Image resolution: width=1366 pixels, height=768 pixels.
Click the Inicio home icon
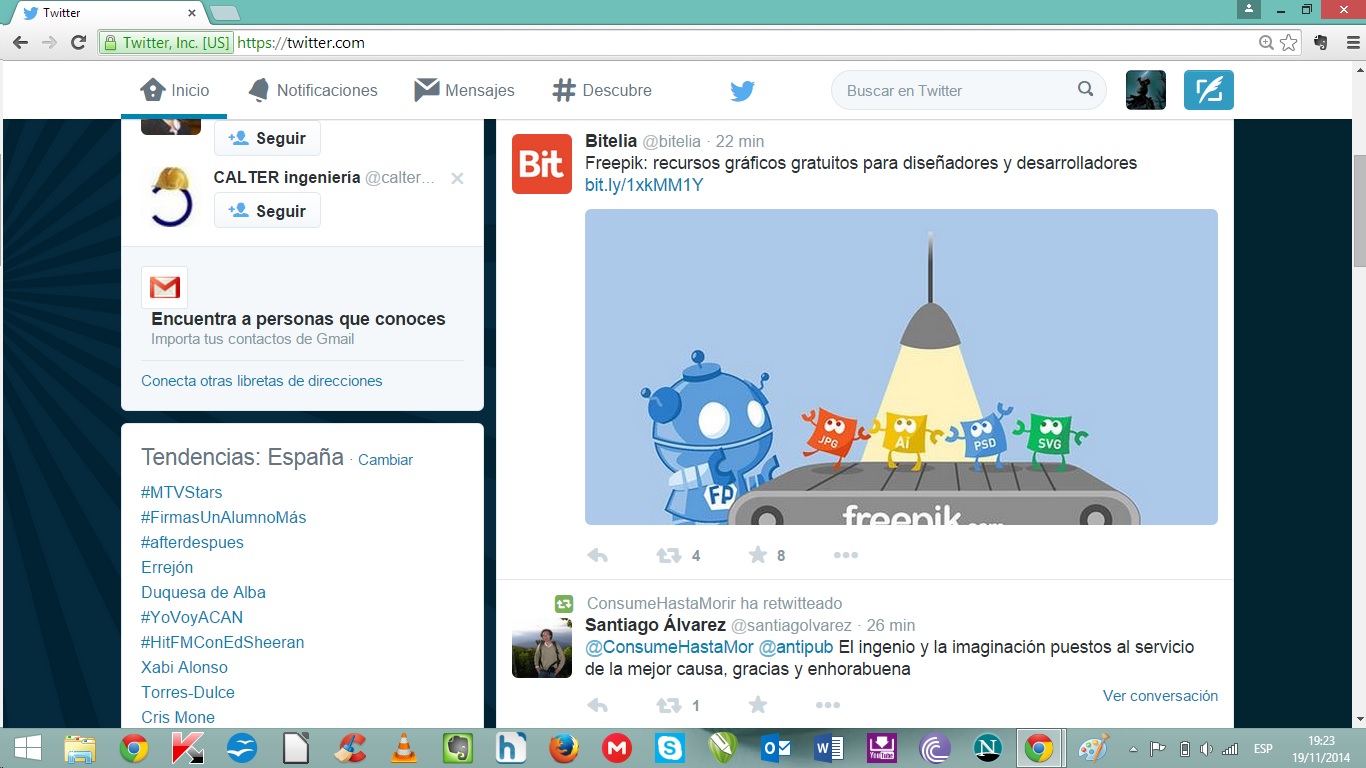pyautogui.click(x=153, y=90)
